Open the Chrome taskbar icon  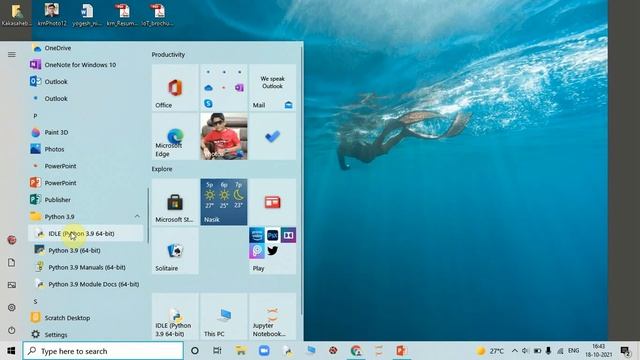[356, 351]
